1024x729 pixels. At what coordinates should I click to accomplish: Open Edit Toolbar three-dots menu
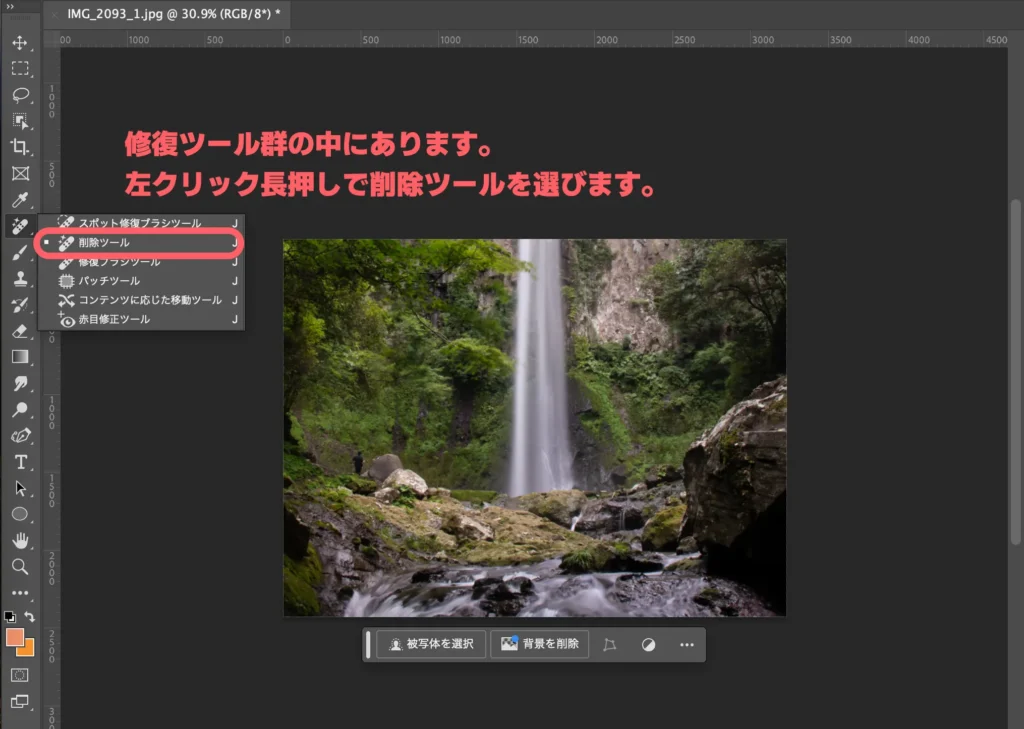[x=19, y=592]
